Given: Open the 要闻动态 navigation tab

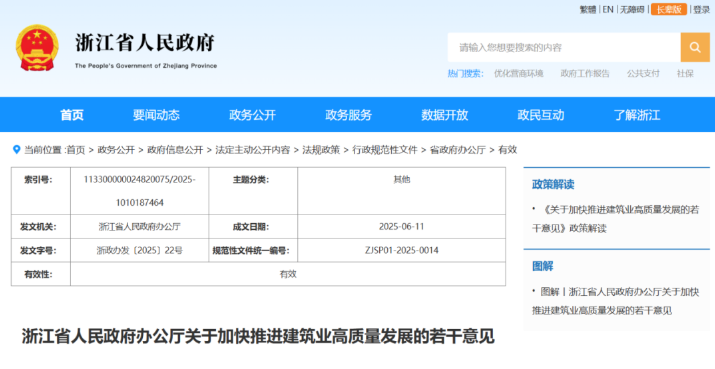Looking at the screenshot, I should pyautogui.click(x=156, y=115).
